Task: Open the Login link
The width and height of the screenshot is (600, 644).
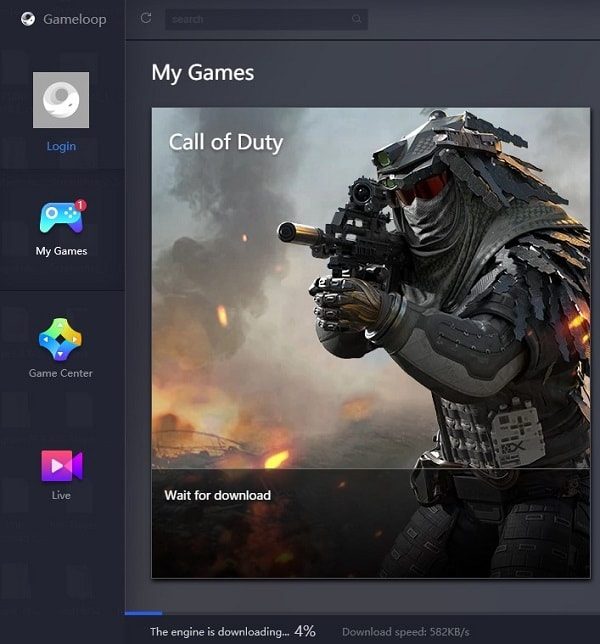Action: 61,146
